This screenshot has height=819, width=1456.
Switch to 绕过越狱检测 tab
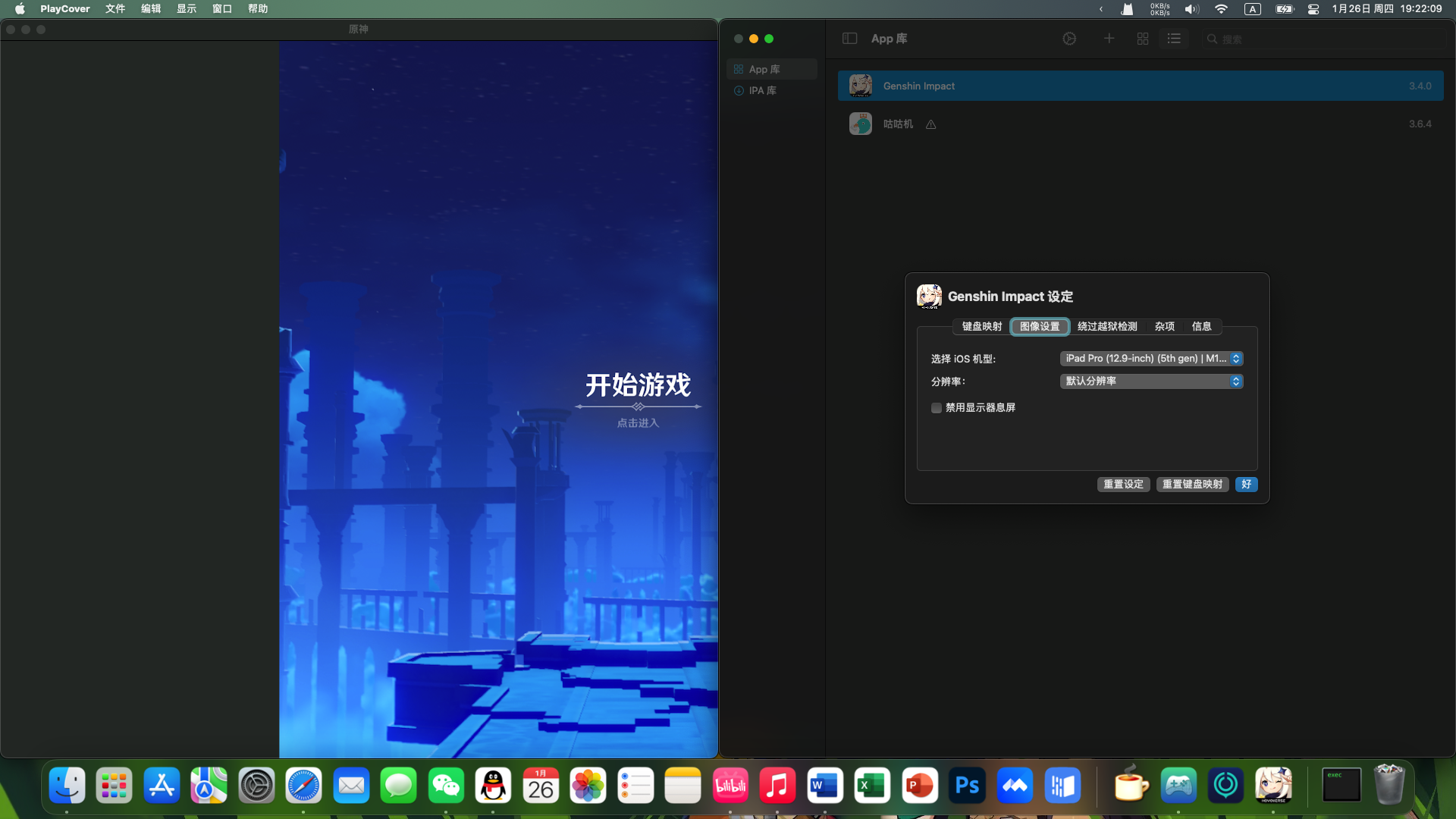(x=1107, y=327)
